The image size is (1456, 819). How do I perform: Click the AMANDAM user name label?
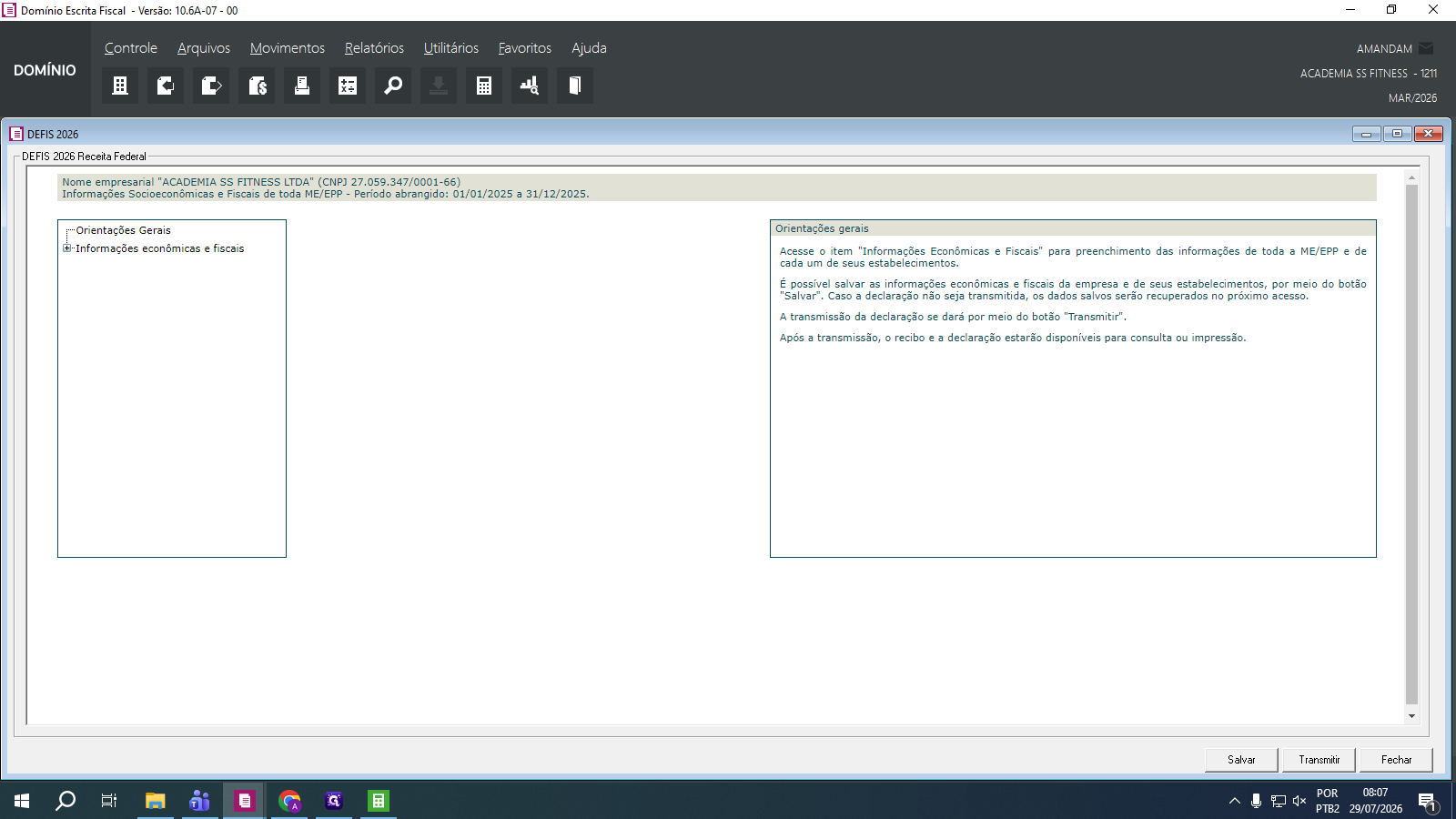(x=1384, y=49)
